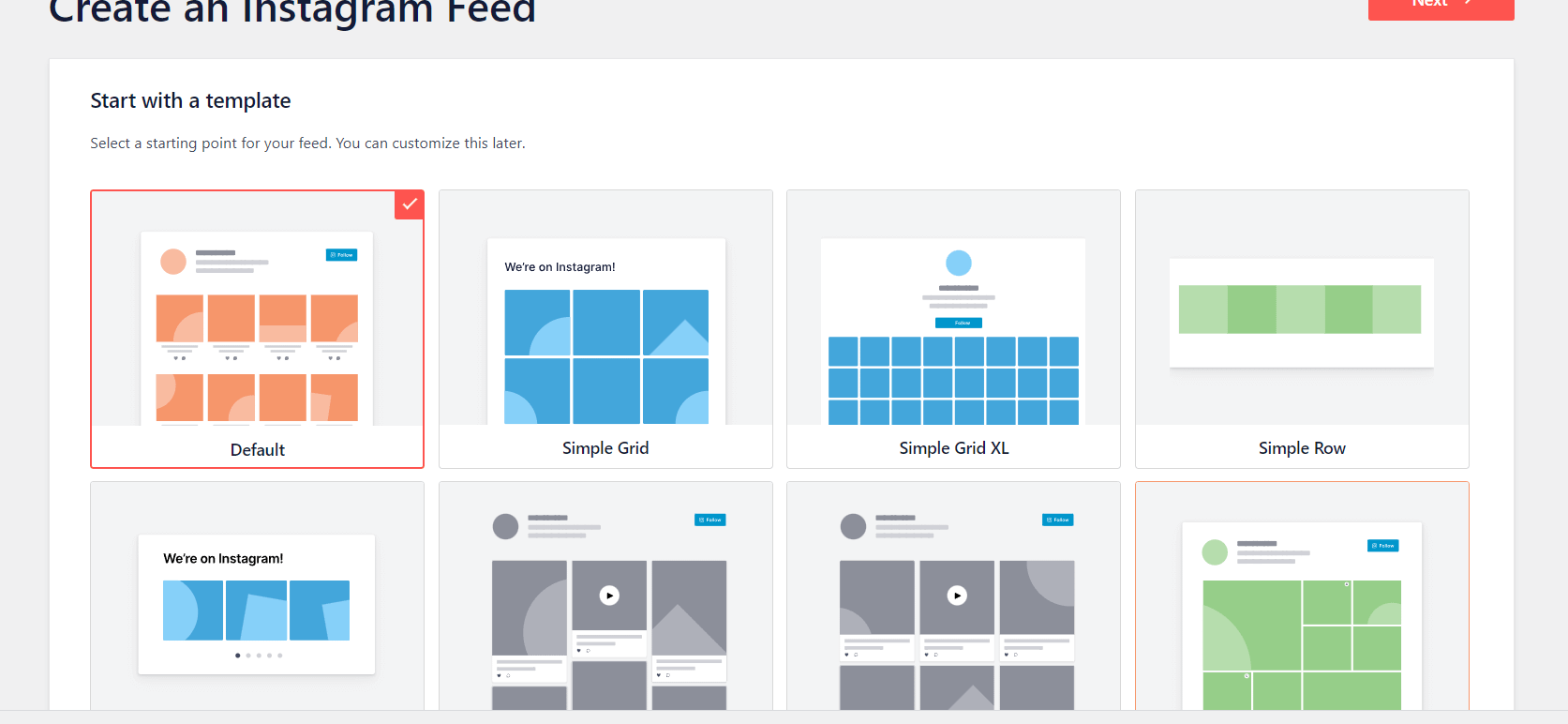Choose the Simple Grid XL template
Image resolution: width=1568 pixels, height=724 pixels.
[x=953, y=329]
